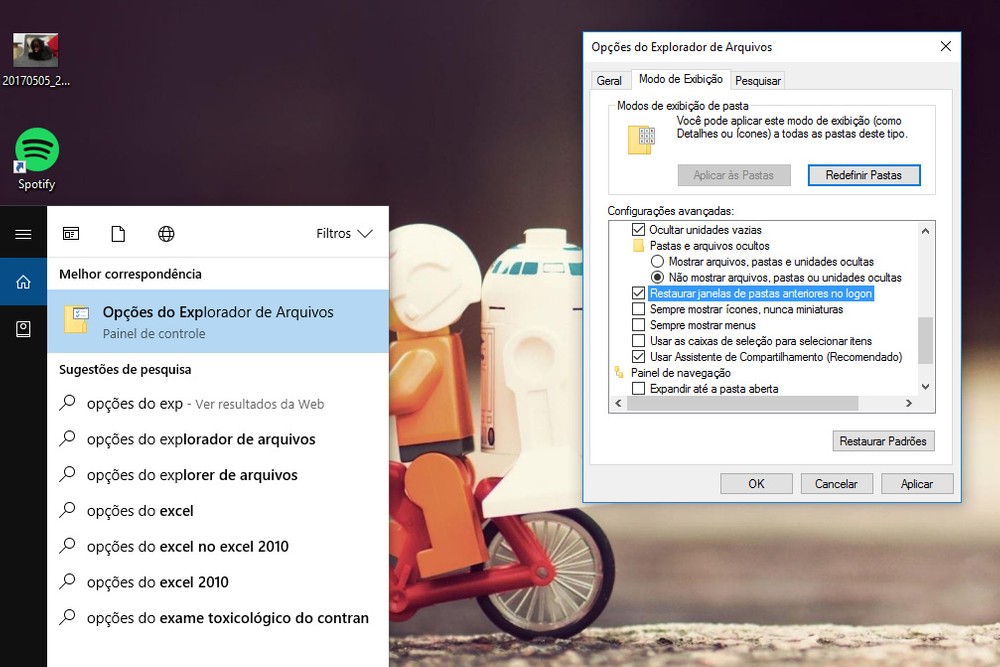This screenshot has width=1000, height=667.
Task: Filter search results by apps icon
Action: click(x=71, y=234)
